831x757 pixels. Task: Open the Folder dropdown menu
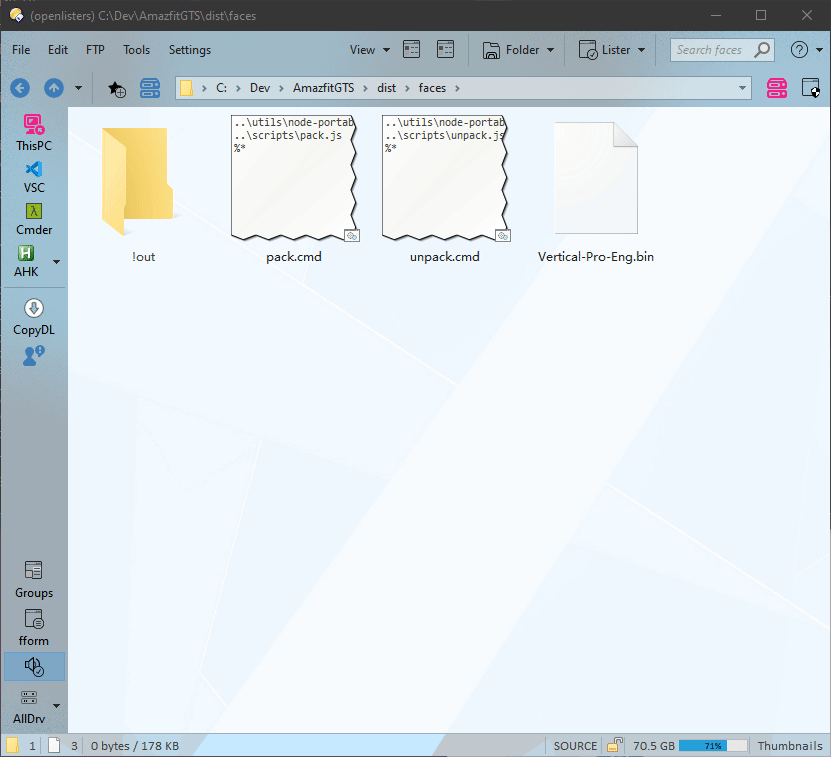pos(521,50)
